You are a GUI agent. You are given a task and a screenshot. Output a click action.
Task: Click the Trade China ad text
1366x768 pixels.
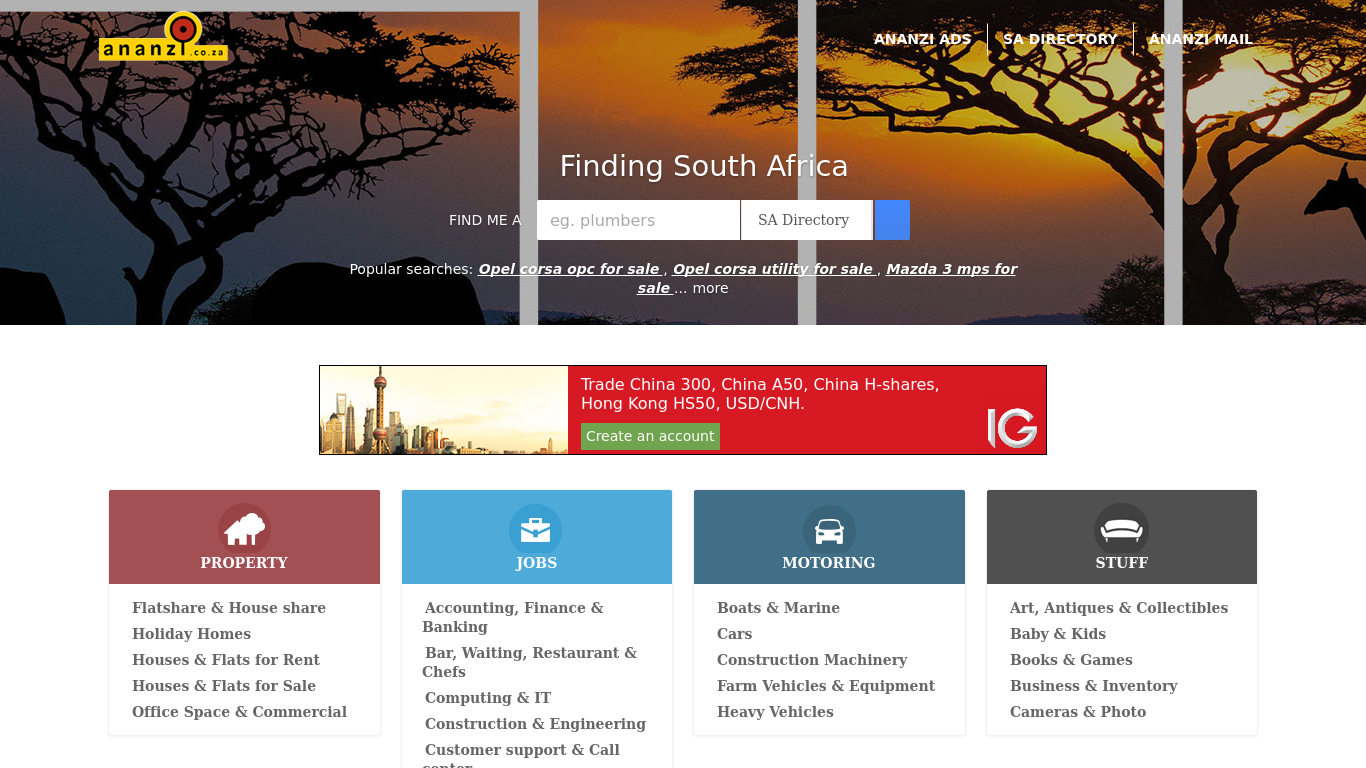tap(760, 394)
